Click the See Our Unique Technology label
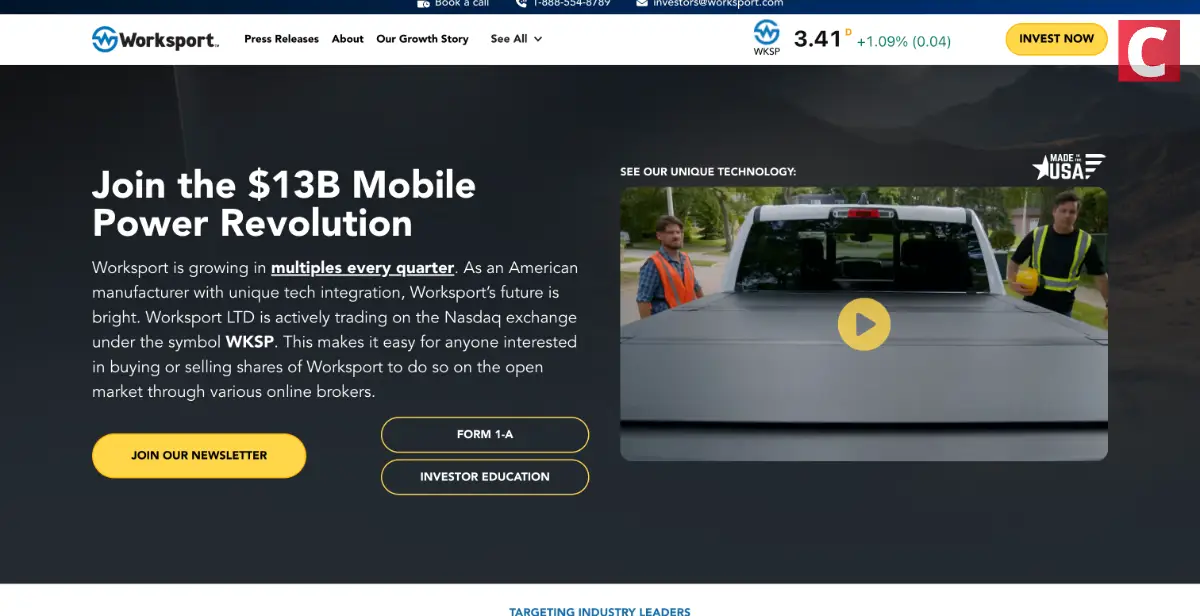 [708, 172]
